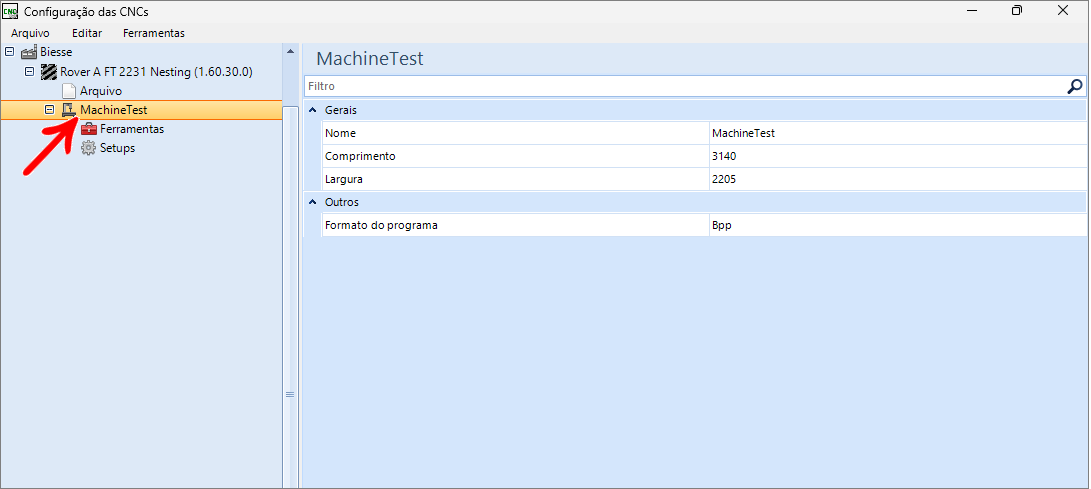Click the Biesse factory icon
1091x489 pixels.
pos(29,52)
